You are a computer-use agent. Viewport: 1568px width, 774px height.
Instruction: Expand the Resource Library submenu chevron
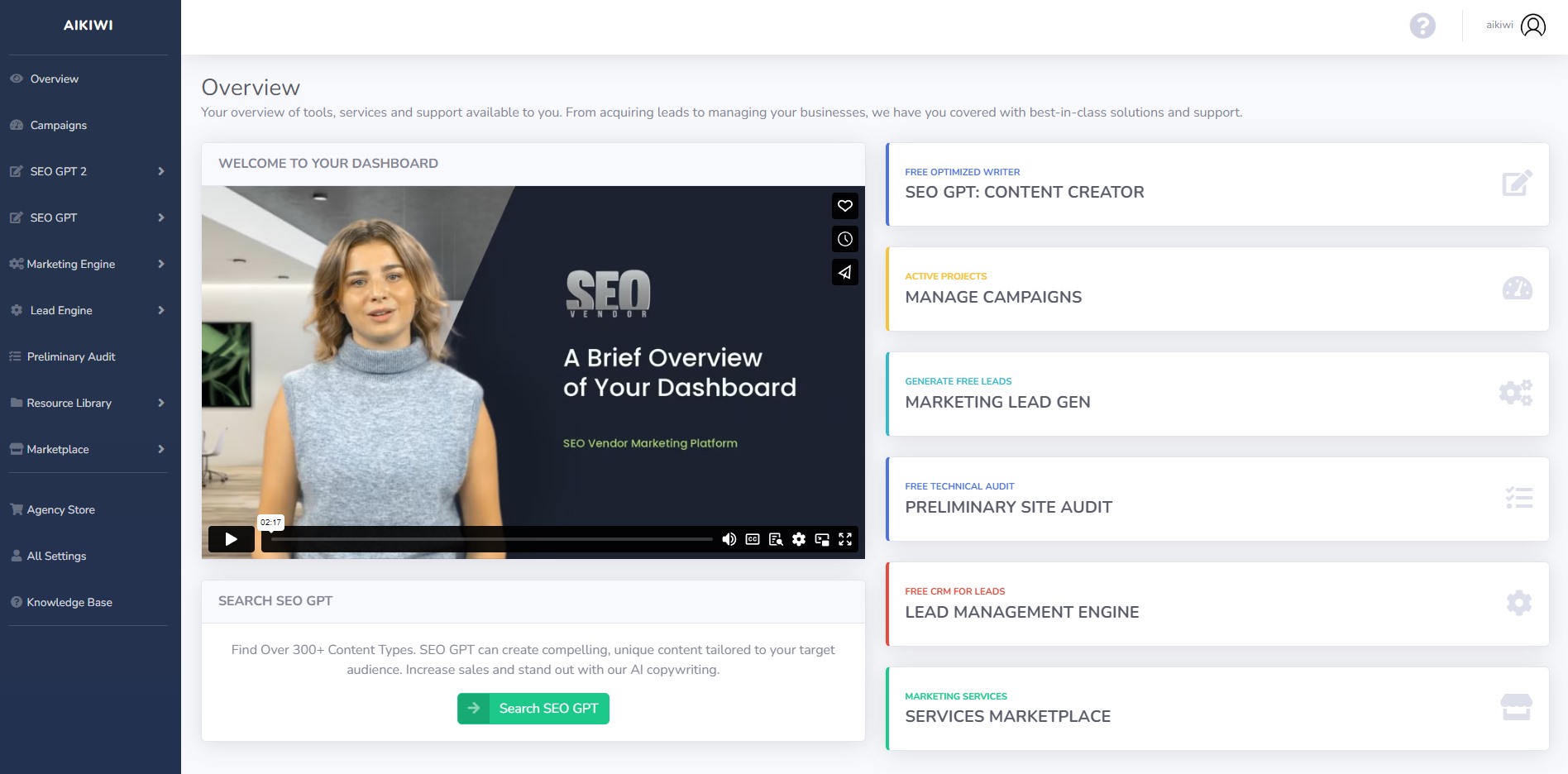pos(161,403)
